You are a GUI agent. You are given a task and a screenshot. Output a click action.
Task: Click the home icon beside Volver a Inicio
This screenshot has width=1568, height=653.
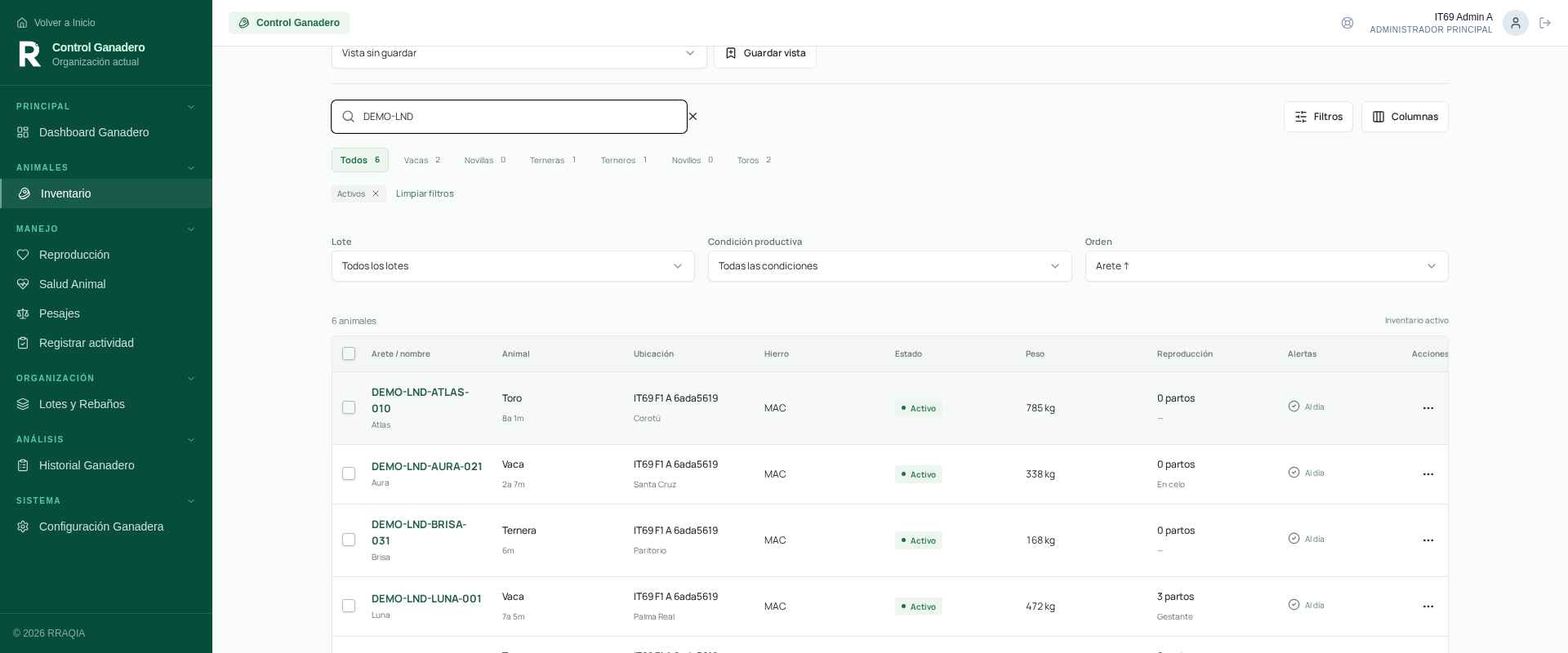(22, 23)
